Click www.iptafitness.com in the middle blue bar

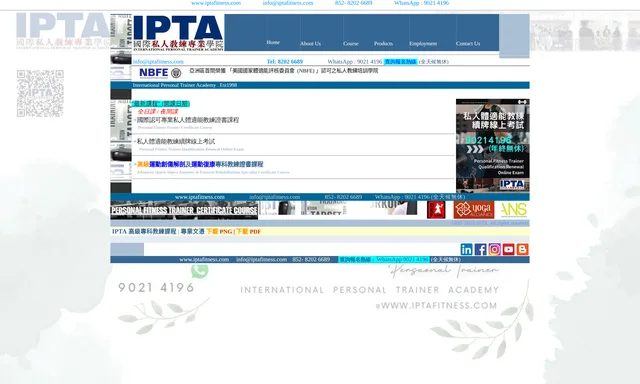tap(200, 197)
